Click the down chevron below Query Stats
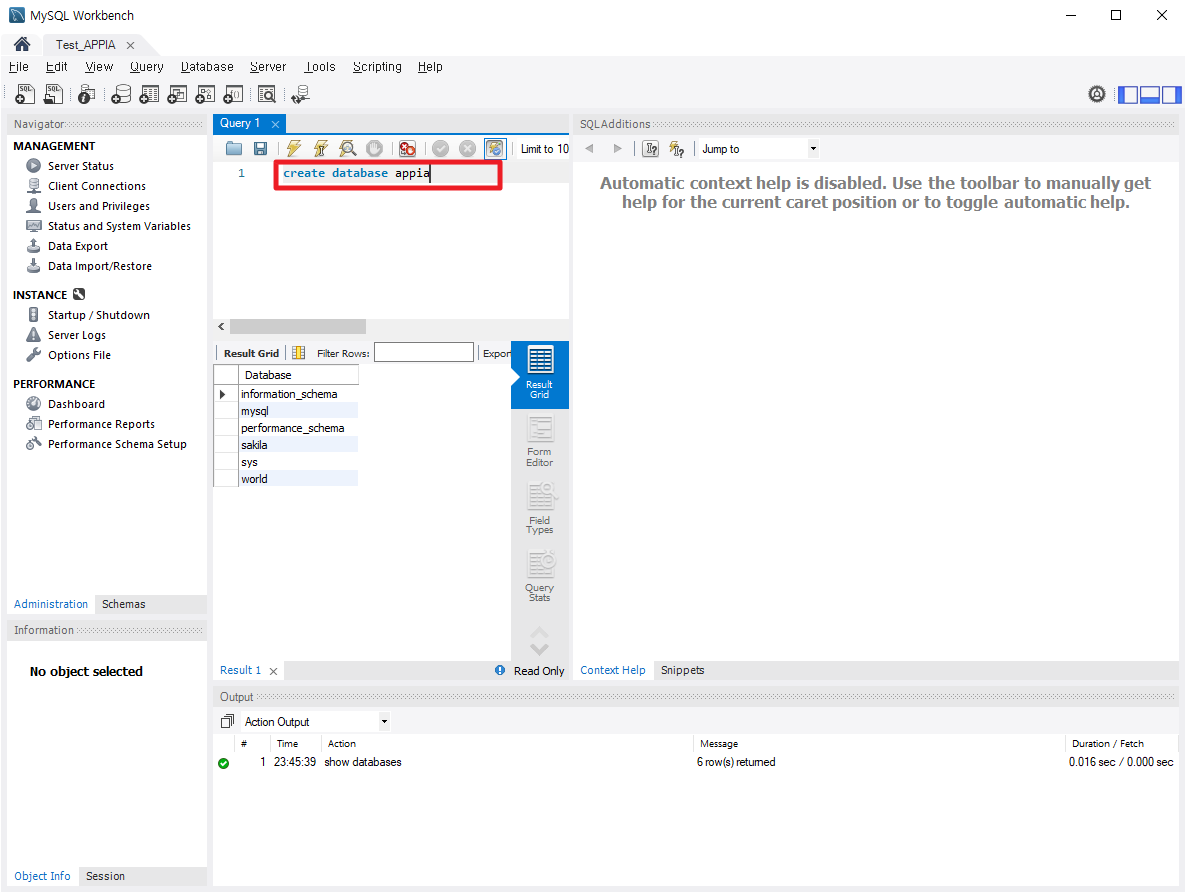The height and width of the screenshot is (893, 1186). 539,650
